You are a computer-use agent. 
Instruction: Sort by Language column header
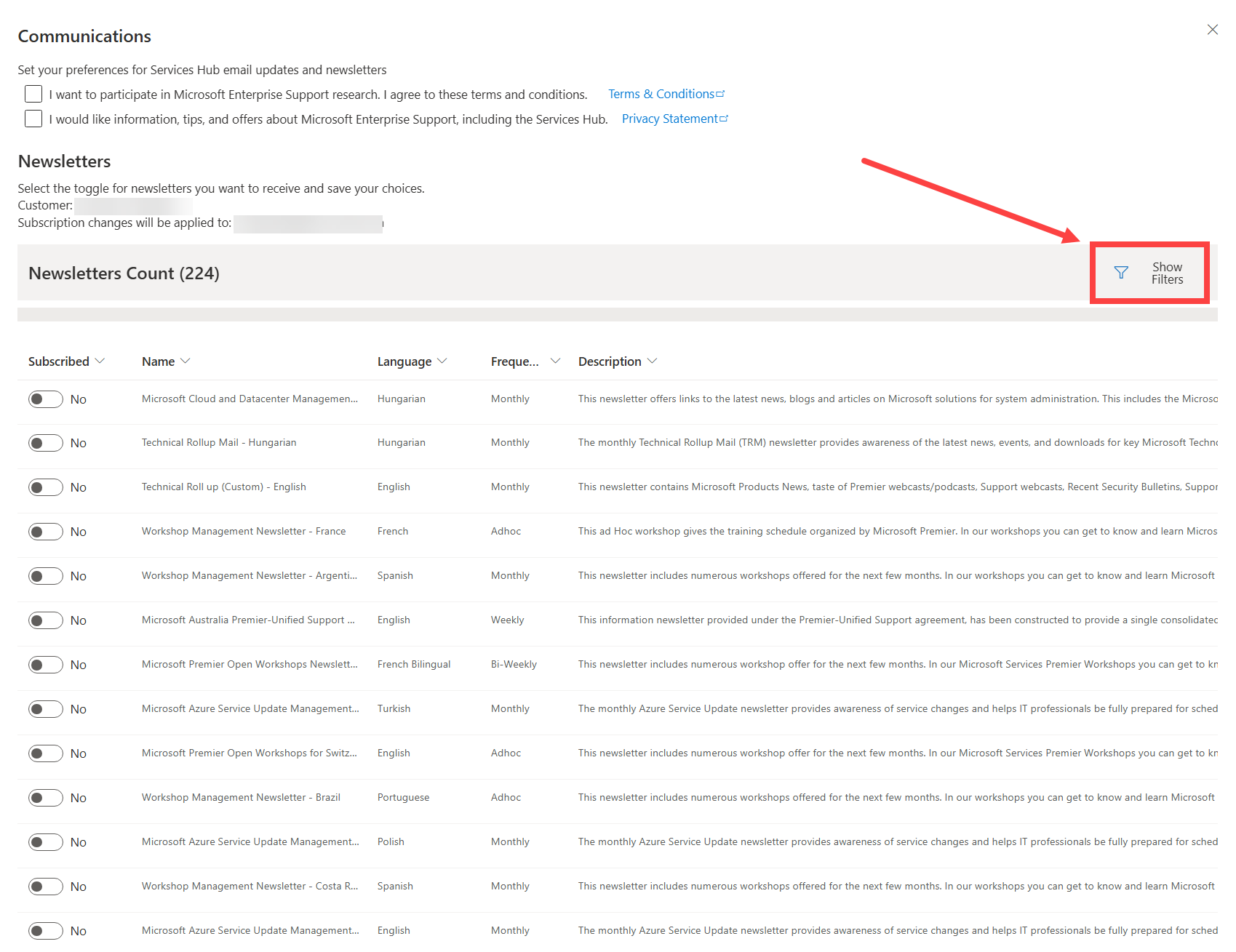(x=412, y=361)
